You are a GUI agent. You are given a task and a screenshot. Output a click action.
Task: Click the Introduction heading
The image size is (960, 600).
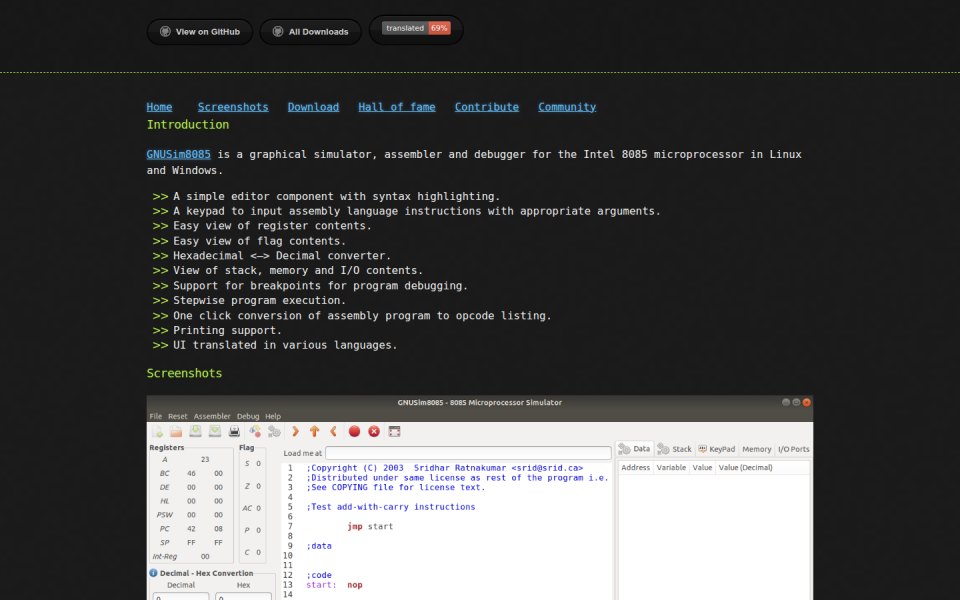pos(188,124)
